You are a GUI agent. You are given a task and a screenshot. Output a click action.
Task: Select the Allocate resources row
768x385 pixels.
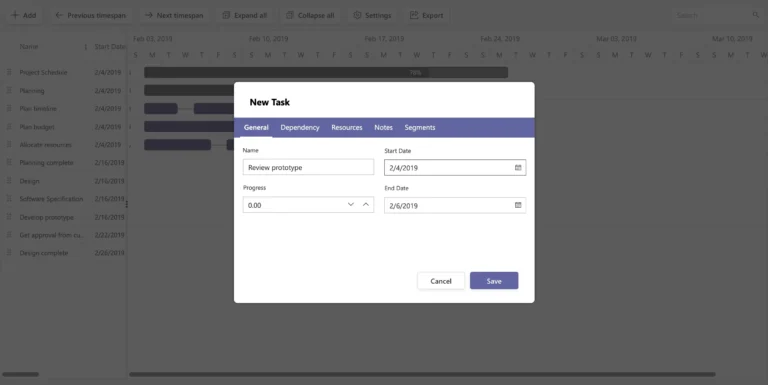(x=64, y=145)
